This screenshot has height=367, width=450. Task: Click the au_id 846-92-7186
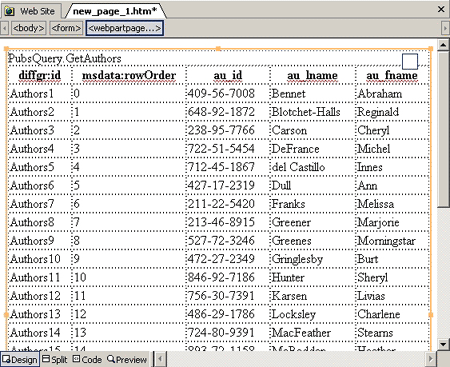point(221,277)
